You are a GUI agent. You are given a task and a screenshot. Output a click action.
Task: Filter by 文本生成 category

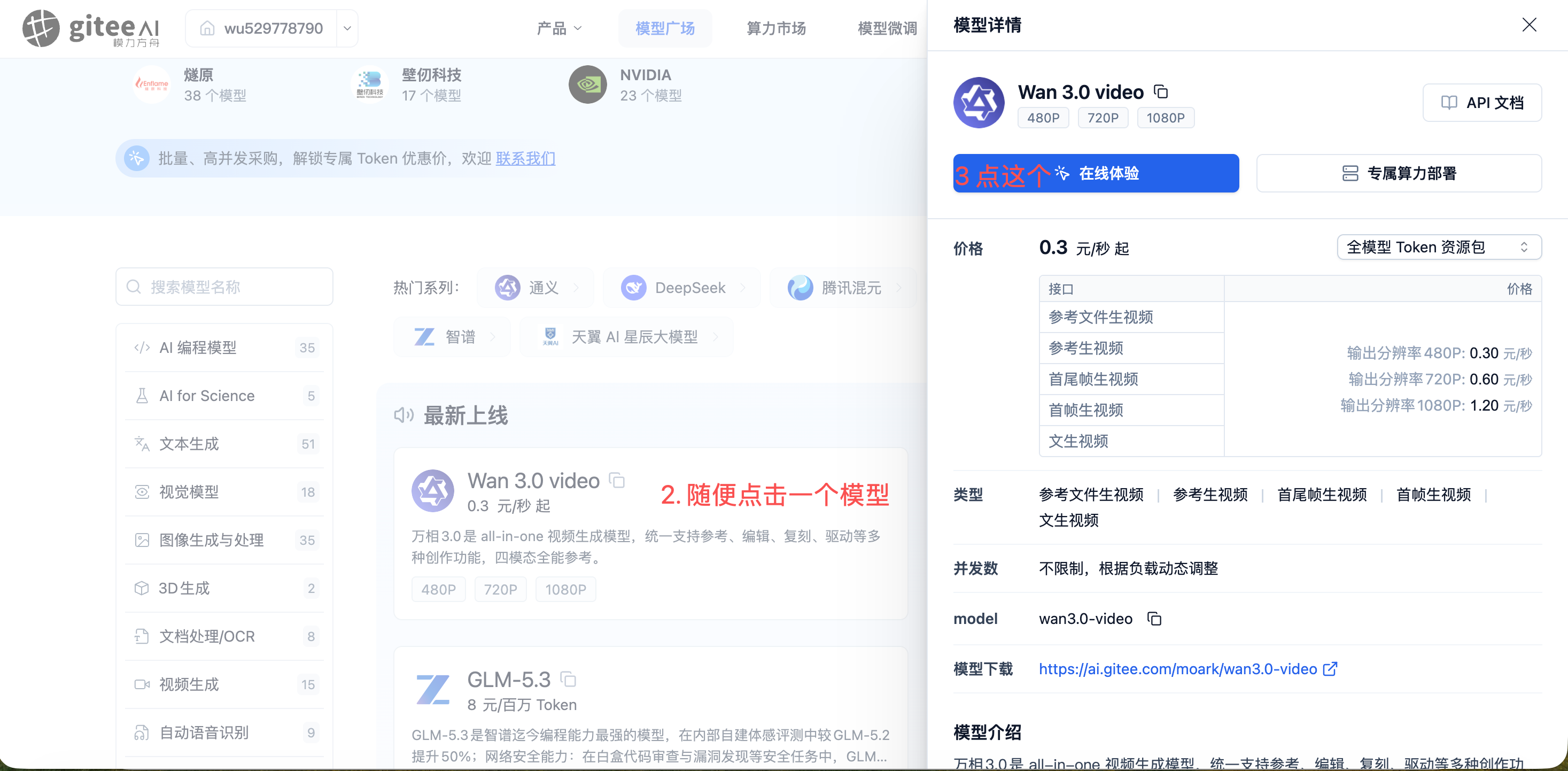(x=224, y=444)
